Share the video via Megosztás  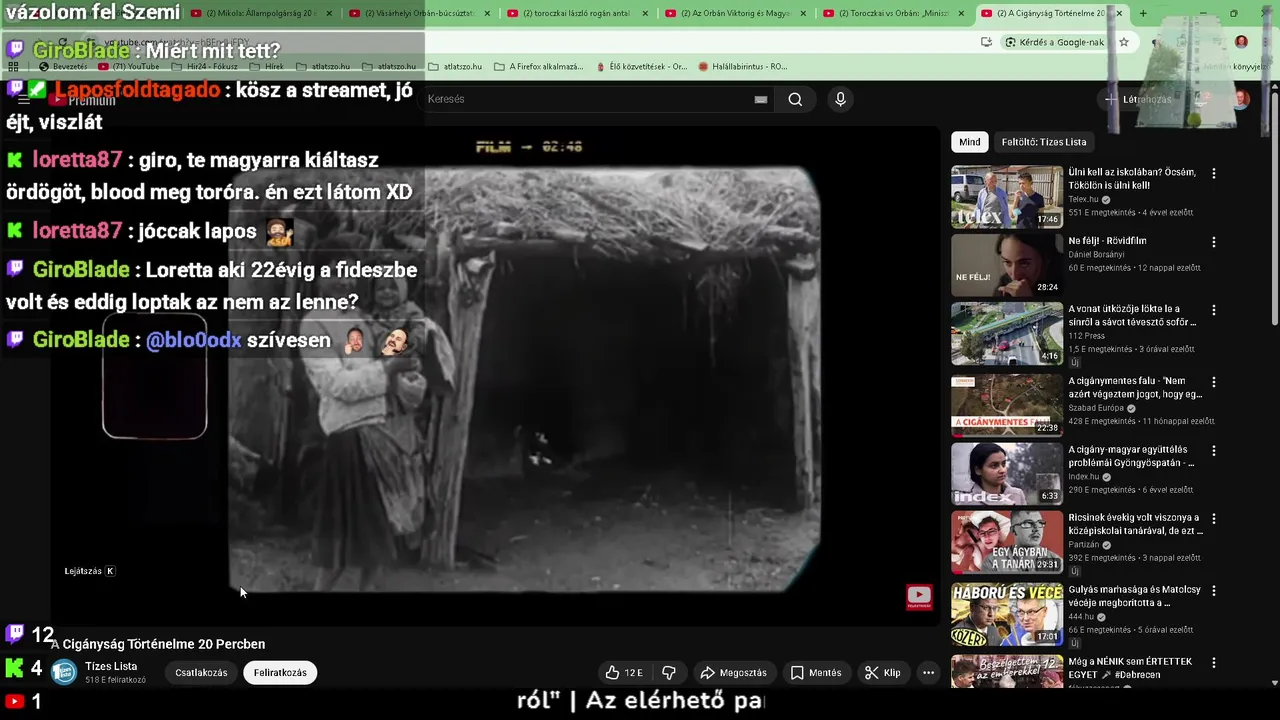(733, 673)
